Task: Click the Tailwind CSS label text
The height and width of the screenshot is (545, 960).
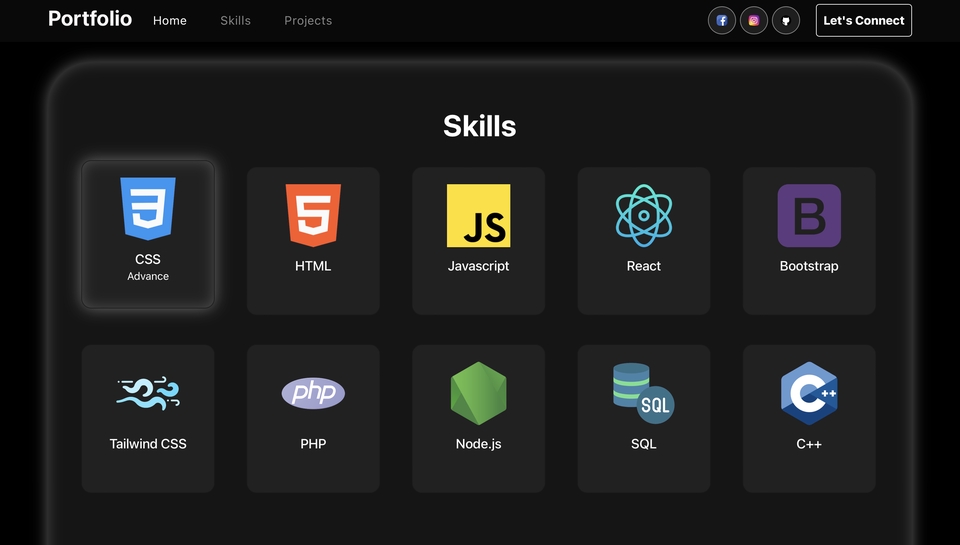Action: tap(148, 443)
